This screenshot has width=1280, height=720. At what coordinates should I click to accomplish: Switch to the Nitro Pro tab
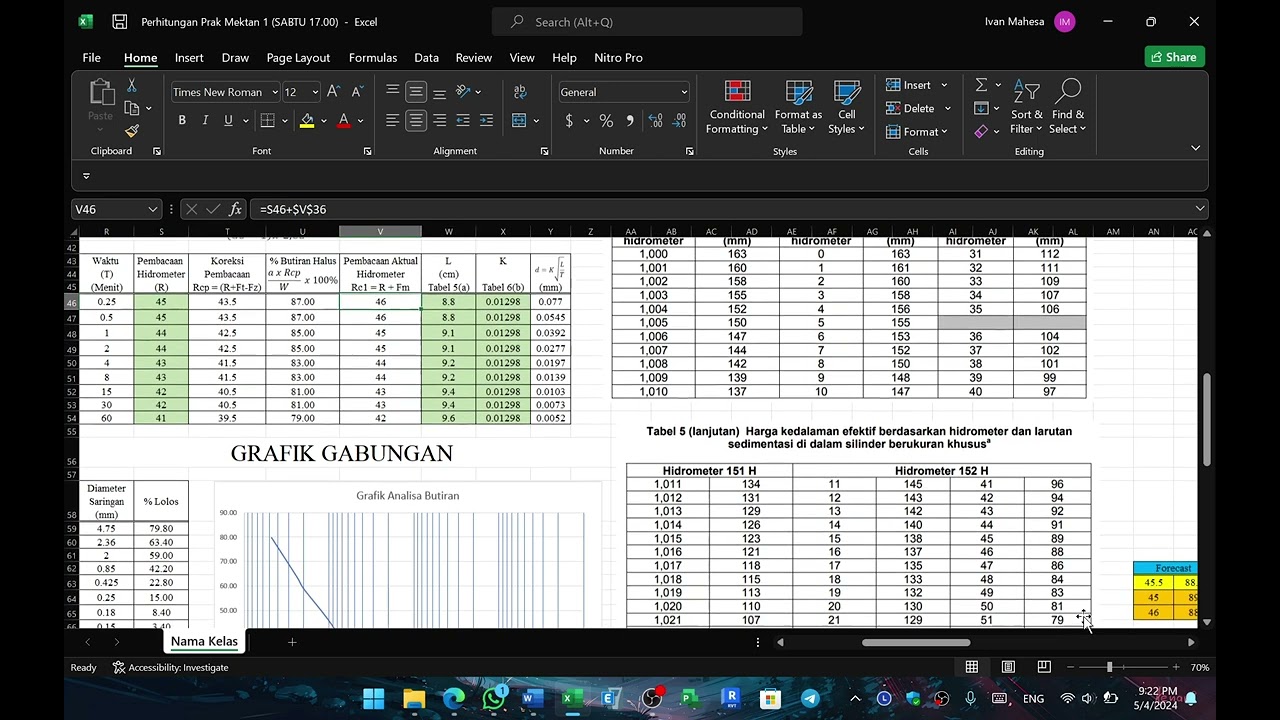tap(618, 58)
